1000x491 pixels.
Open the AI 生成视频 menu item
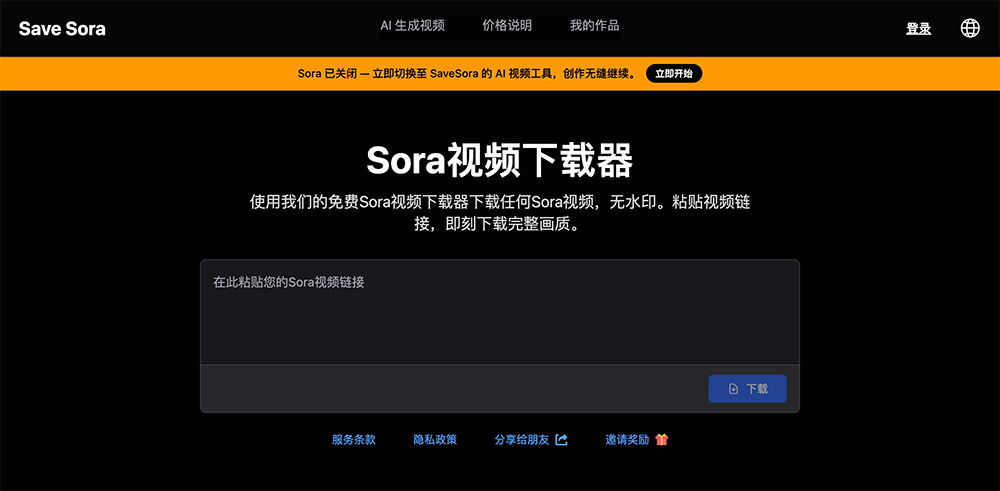pos(412,26)
